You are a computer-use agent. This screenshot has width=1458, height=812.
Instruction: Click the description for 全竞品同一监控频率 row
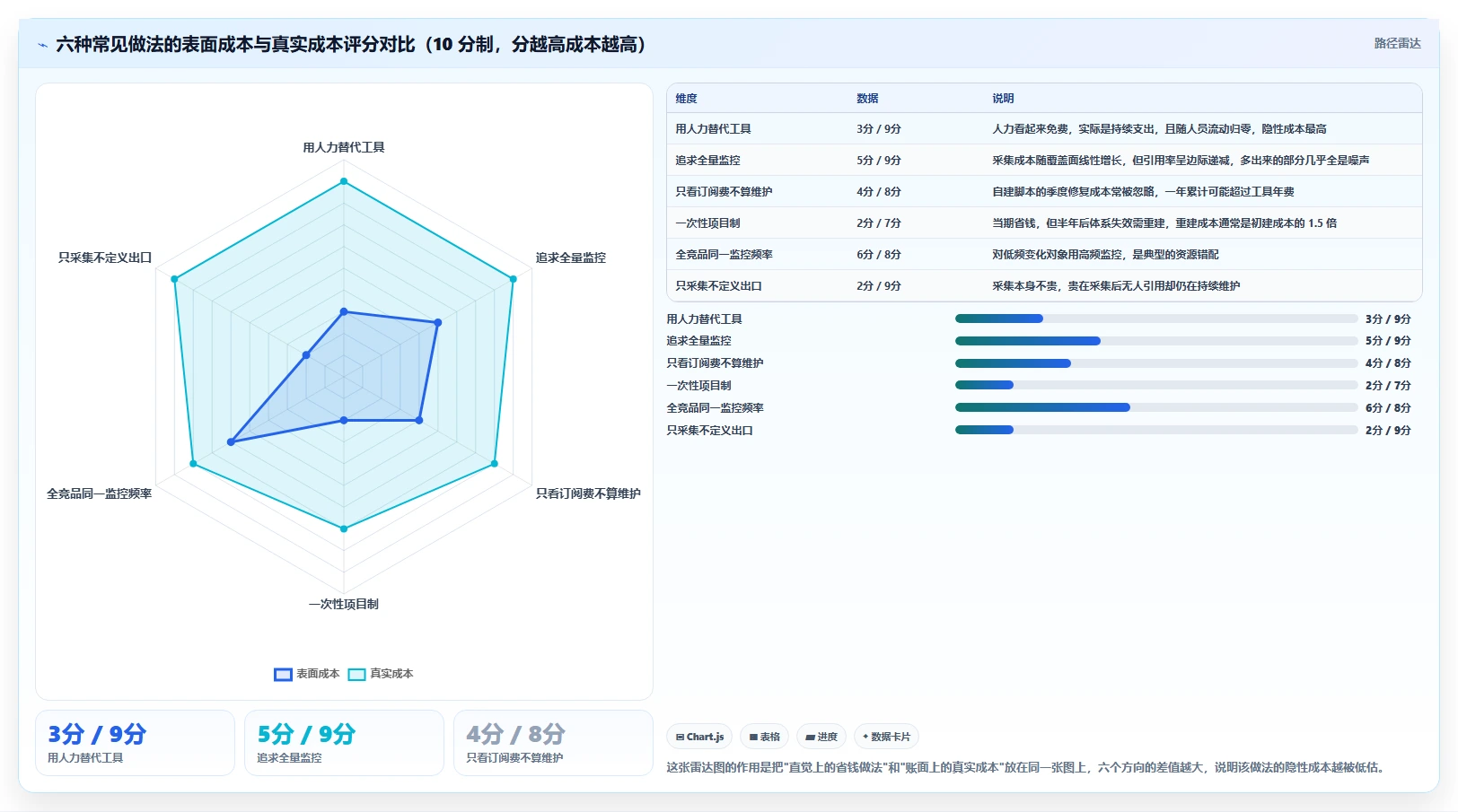1105,255
